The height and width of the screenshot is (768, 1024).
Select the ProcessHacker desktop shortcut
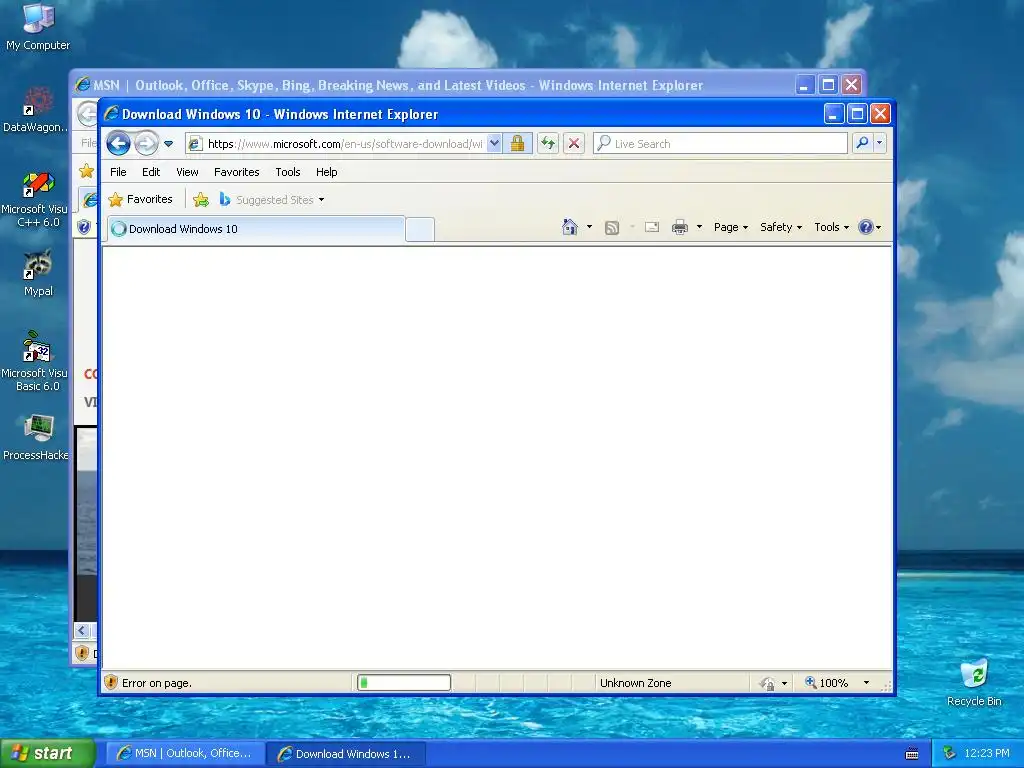[x=36, y=438]
